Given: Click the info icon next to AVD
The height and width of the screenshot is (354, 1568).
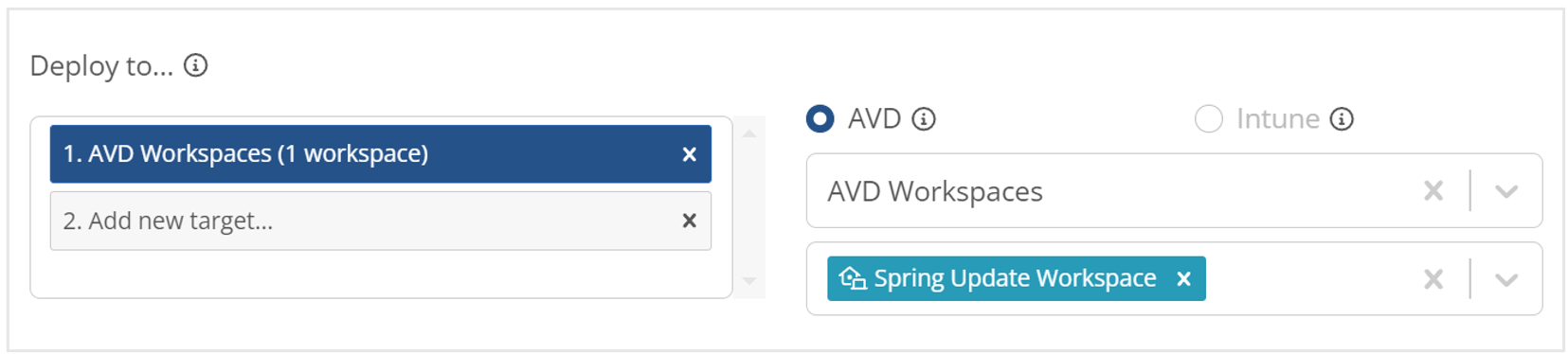Looking at the screenshot, I should pyautogui.click(x=923, y=119).
